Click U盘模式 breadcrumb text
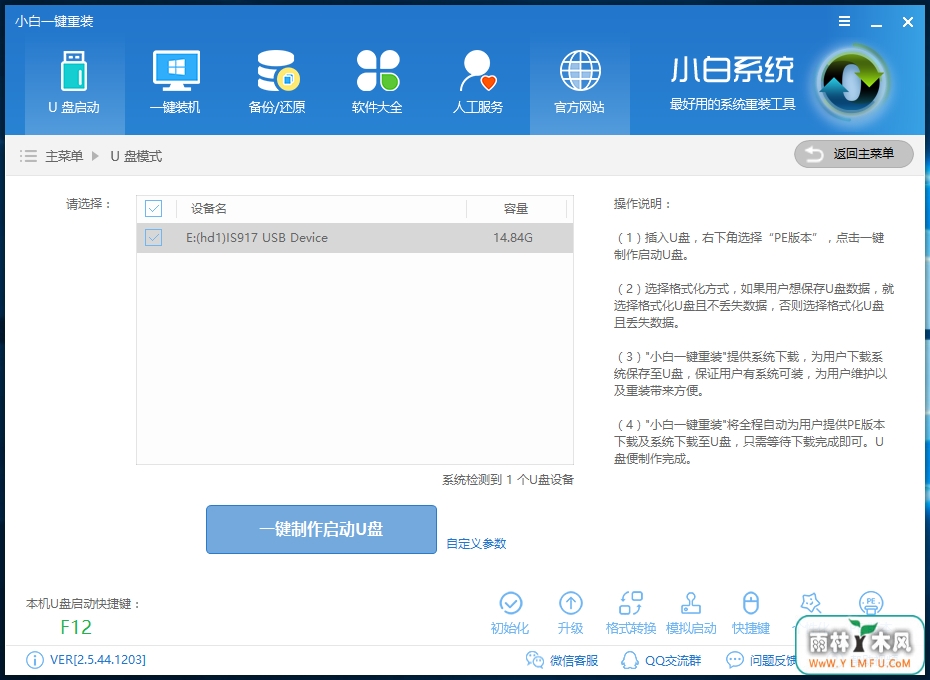 coord(136,156)
